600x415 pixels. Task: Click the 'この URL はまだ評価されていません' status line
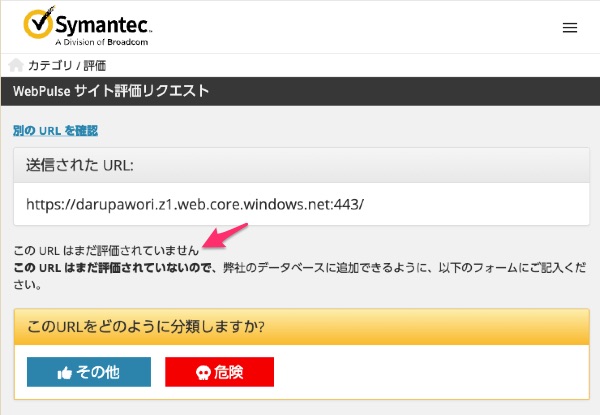pyautogui.click(x=106, y=250)
